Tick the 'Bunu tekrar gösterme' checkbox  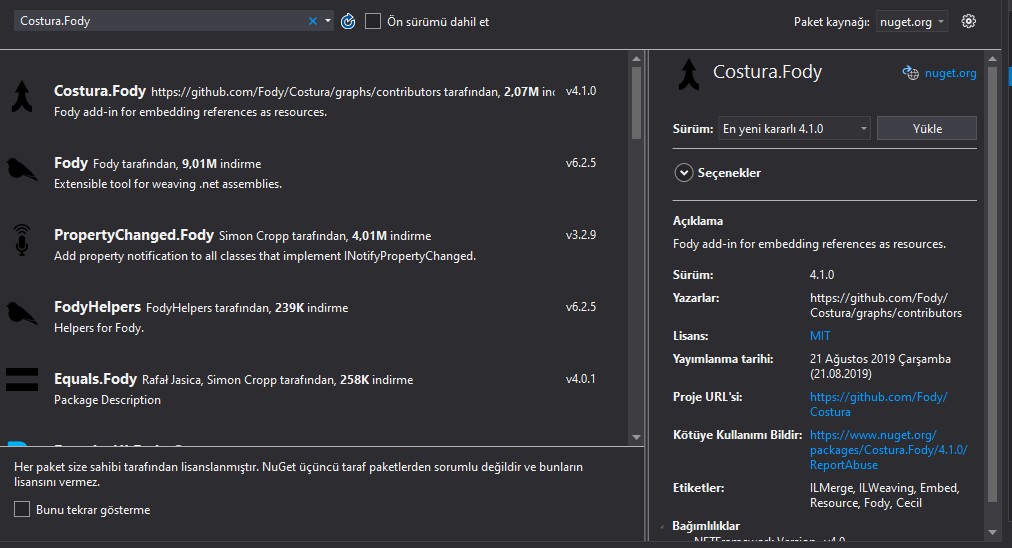(x=22, y=509)
